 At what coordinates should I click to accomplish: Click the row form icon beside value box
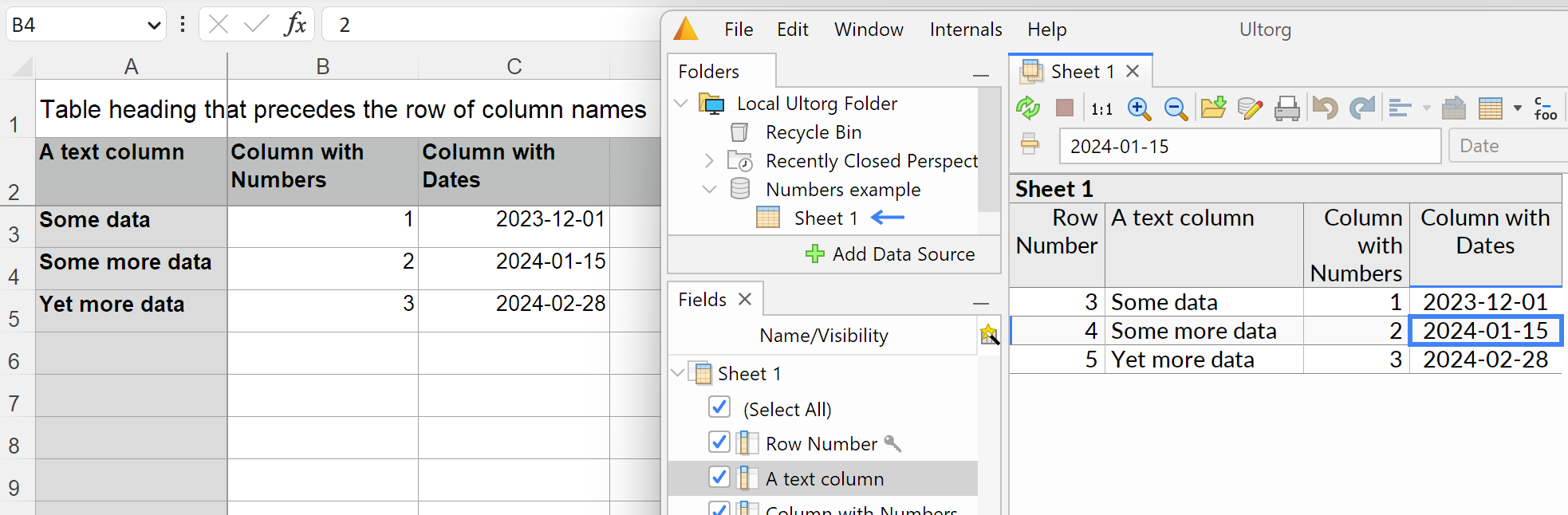click(x=1030, y=144)
